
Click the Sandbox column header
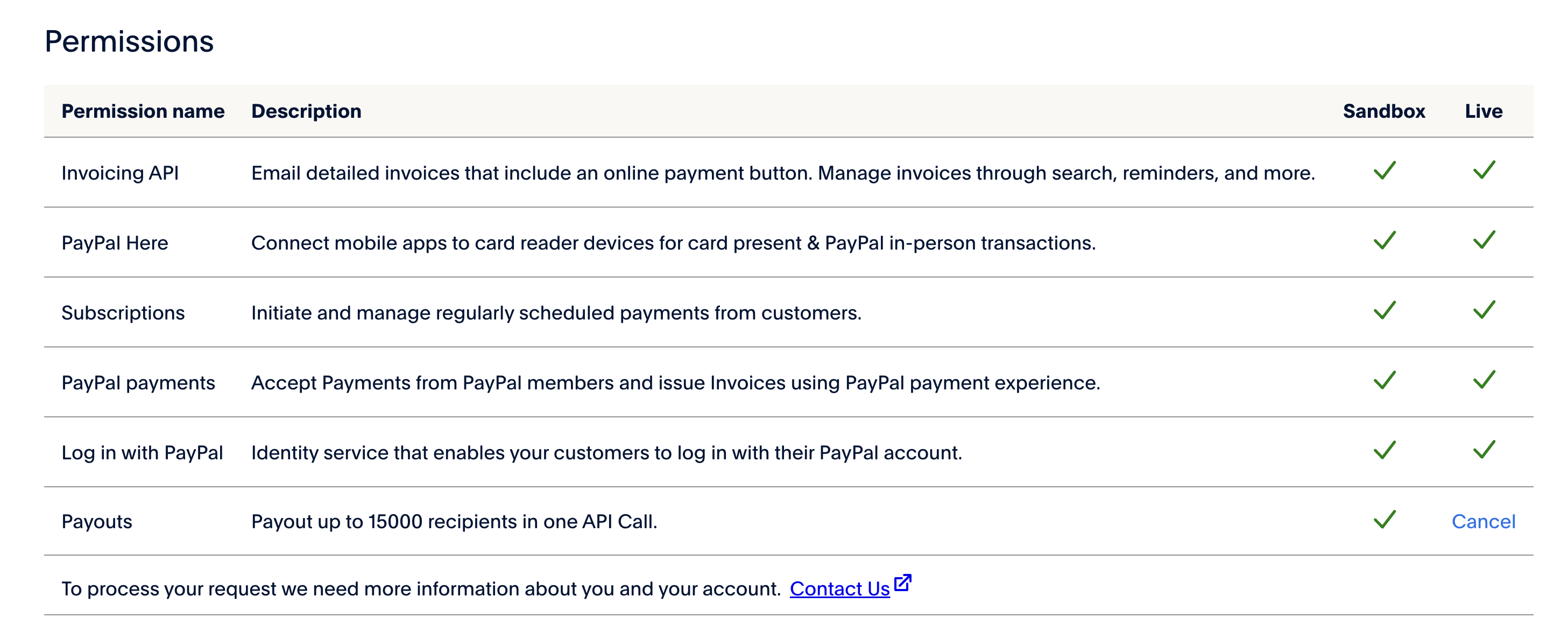(x=1383, y=111)
